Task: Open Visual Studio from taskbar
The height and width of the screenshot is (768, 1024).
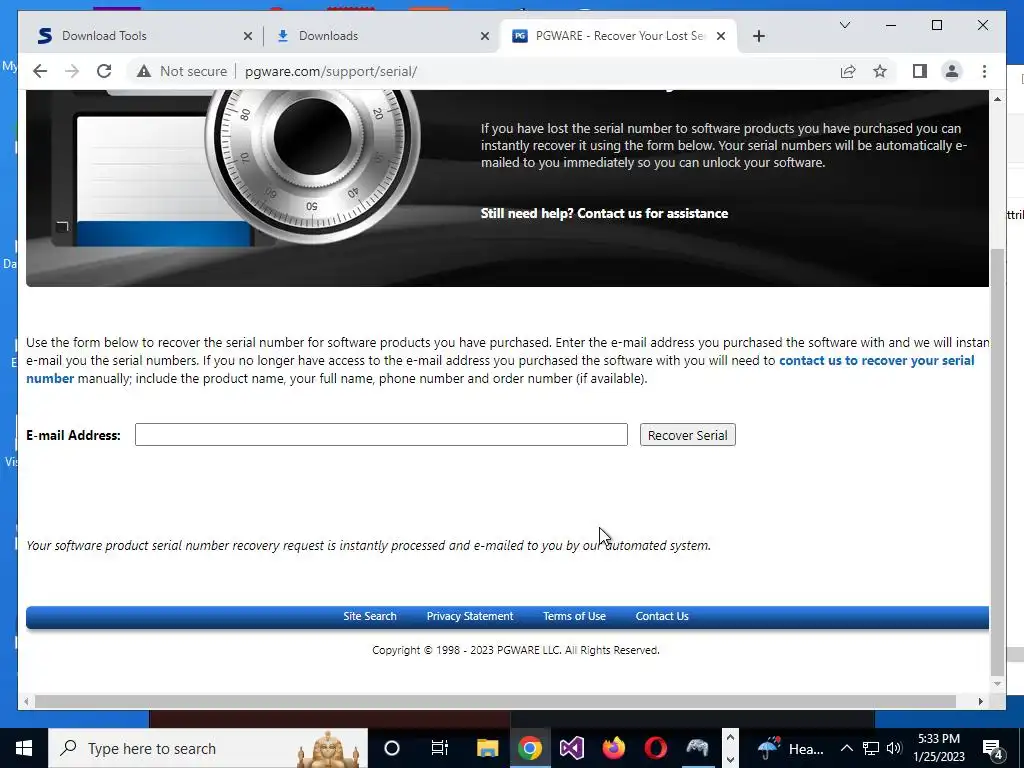Action: [571, 748]
